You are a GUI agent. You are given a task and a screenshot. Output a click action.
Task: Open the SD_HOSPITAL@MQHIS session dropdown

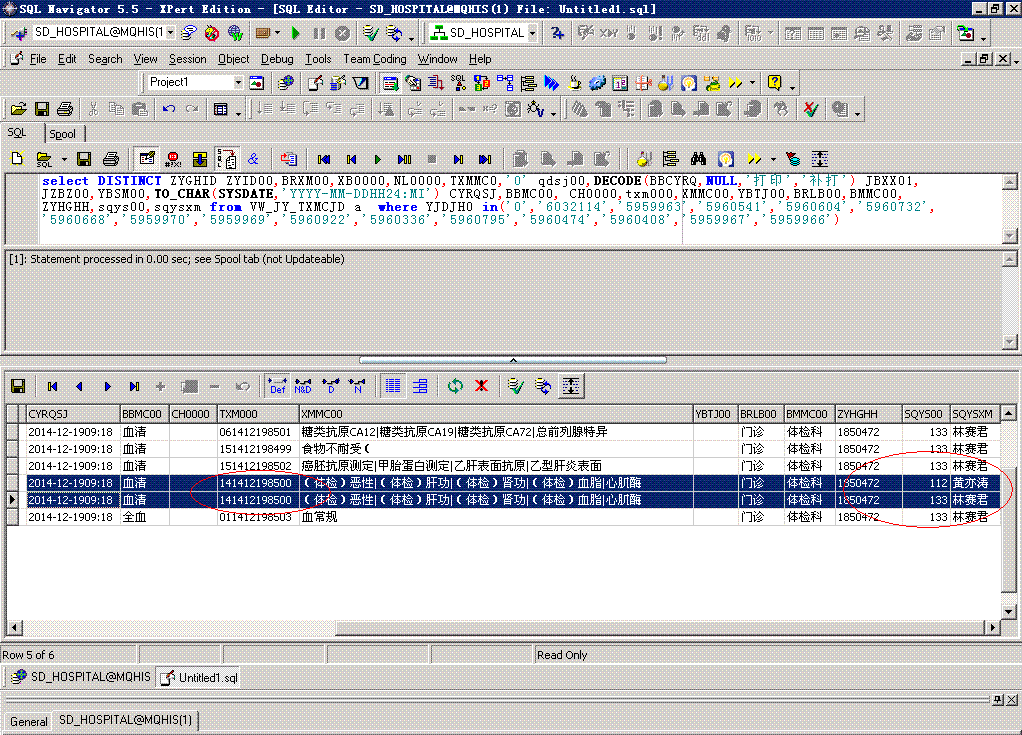tap(170, 33)
